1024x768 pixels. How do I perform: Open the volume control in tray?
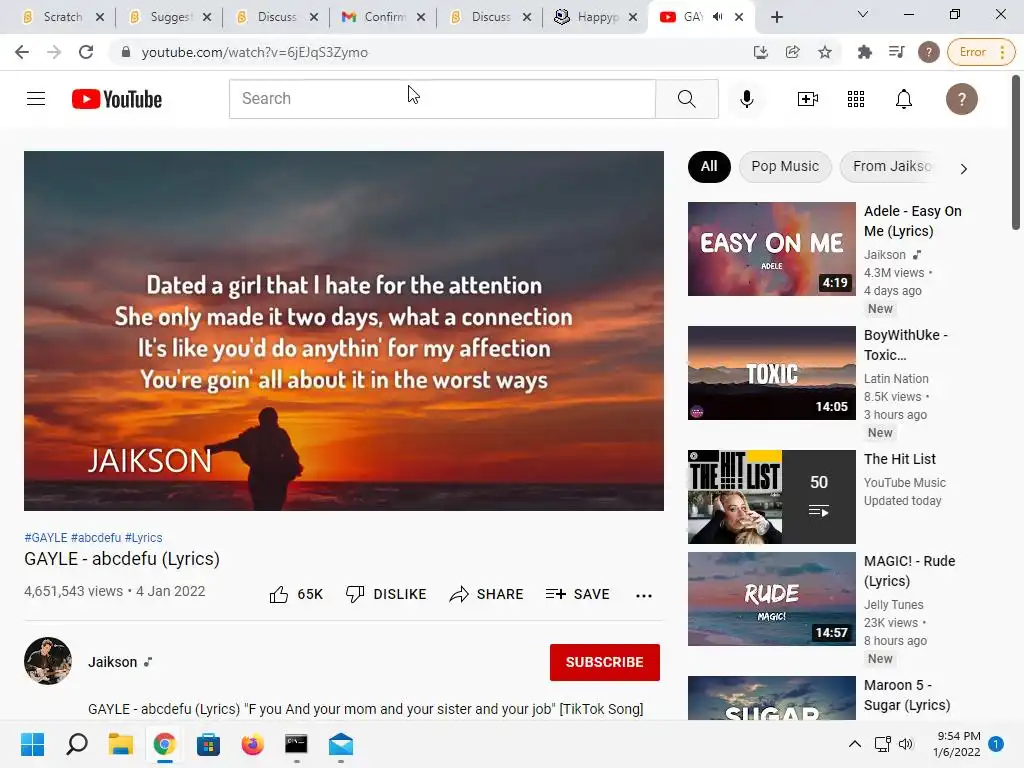pyautogui.click(x=906, y=744)
